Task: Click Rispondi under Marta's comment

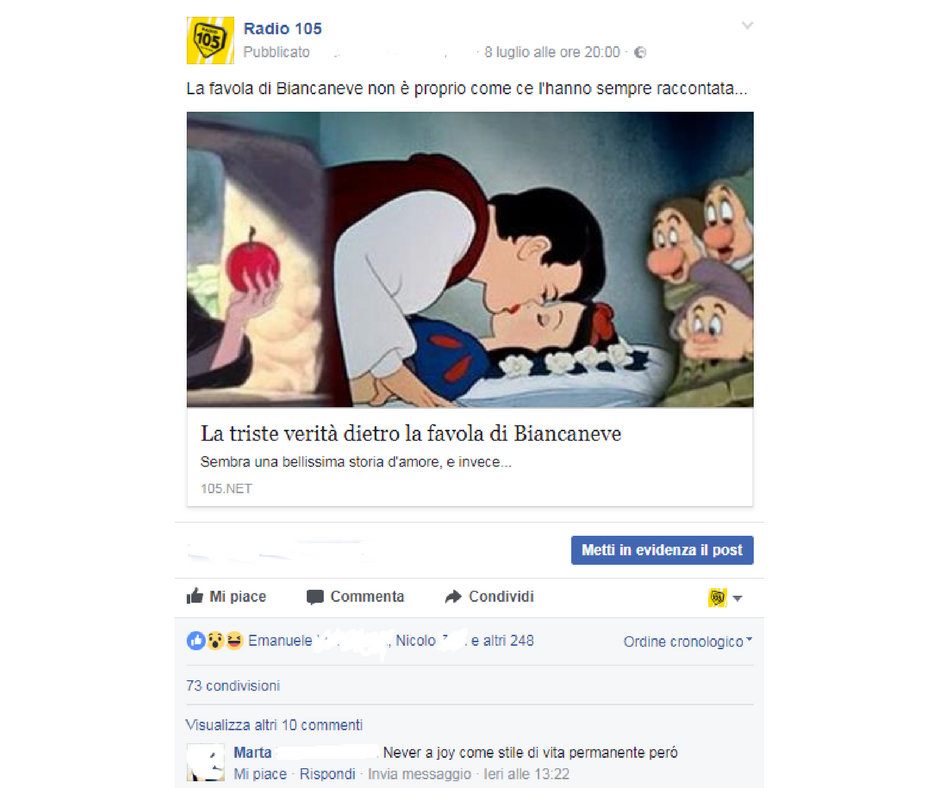Action: pos(327,774)
